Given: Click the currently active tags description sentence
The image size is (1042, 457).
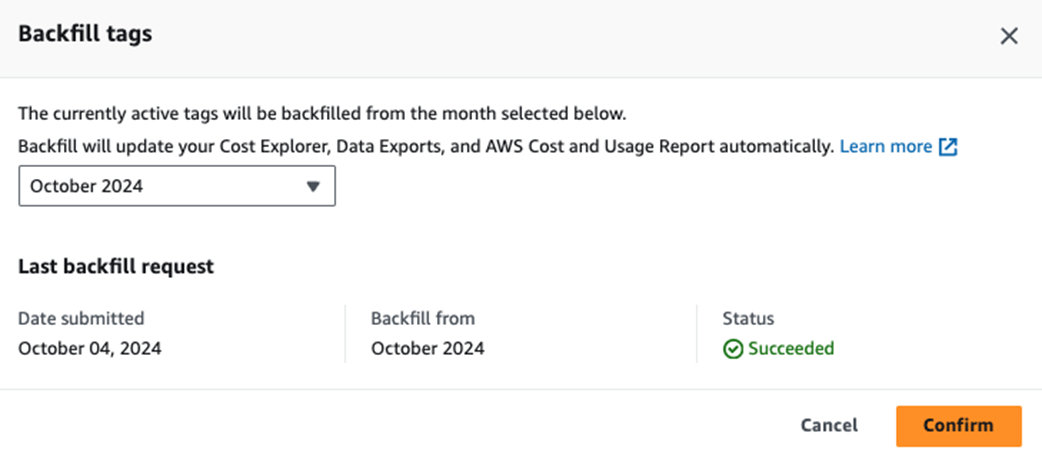Looking at the screenshot, I should tap(322, 114).
